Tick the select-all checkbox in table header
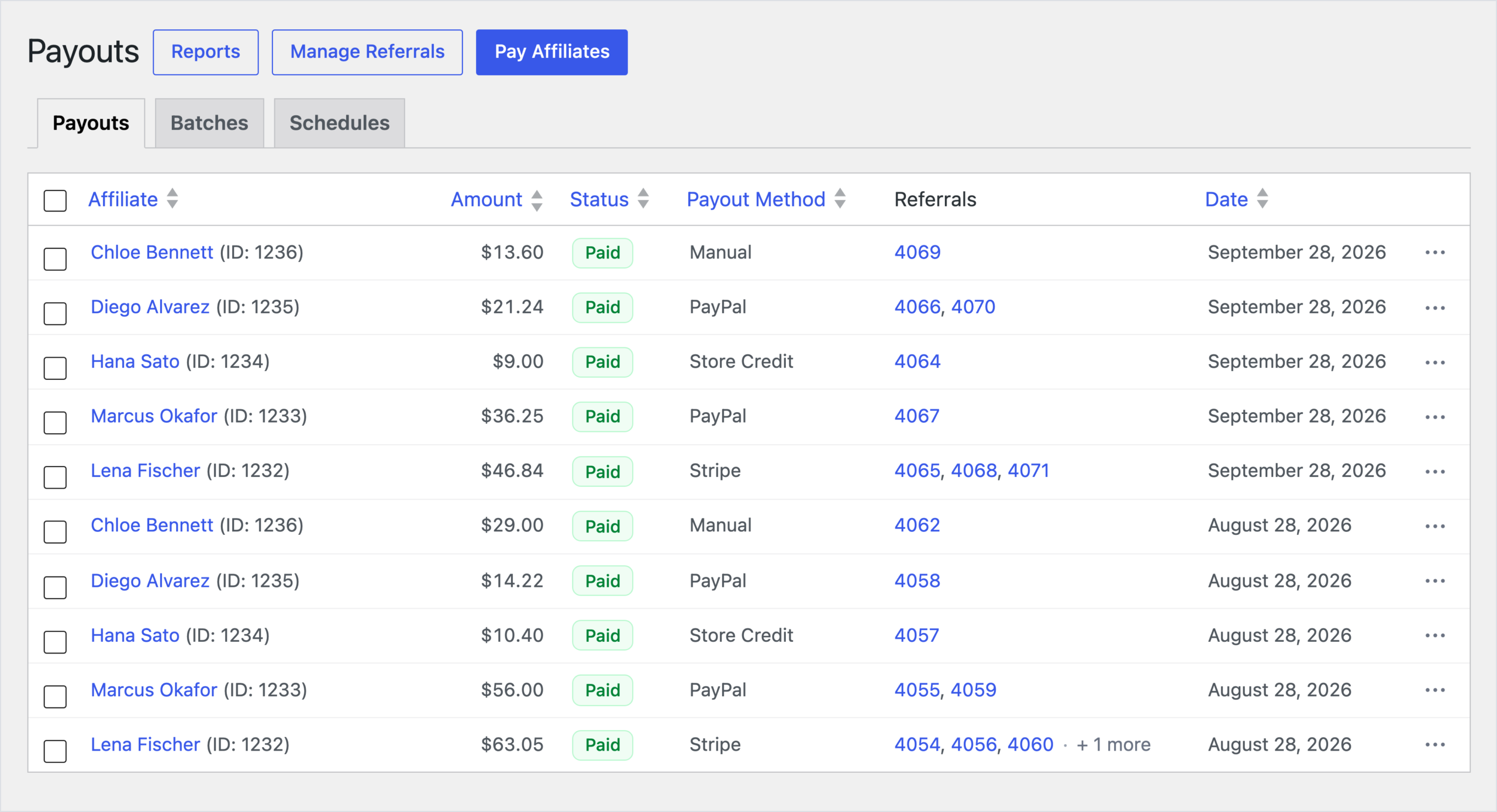The width and height of the screenshot is (1497, 812). [x=55, y=201]
